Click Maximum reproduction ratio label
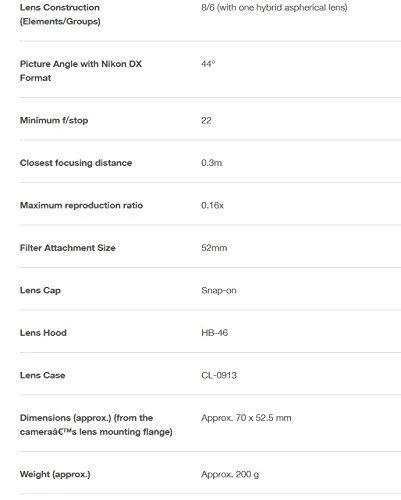Viewport: 401px width, 500px height. coord(81,205)
